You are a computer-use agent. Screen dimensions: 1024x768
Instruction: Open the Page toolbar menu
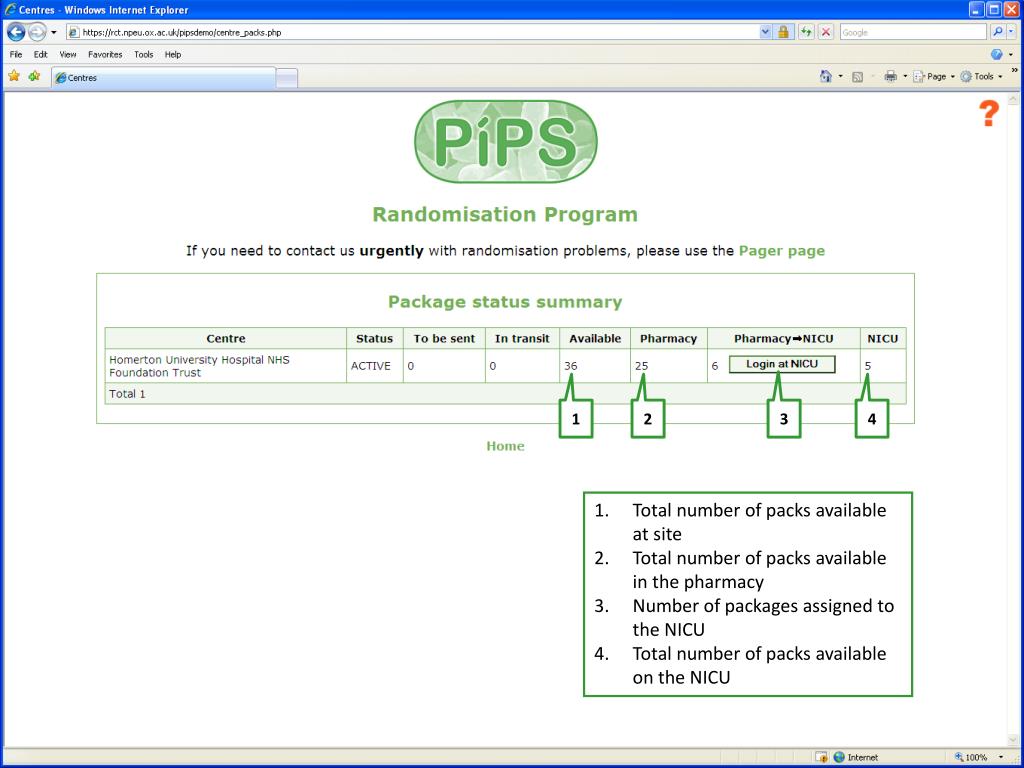(x=934, y=76)
